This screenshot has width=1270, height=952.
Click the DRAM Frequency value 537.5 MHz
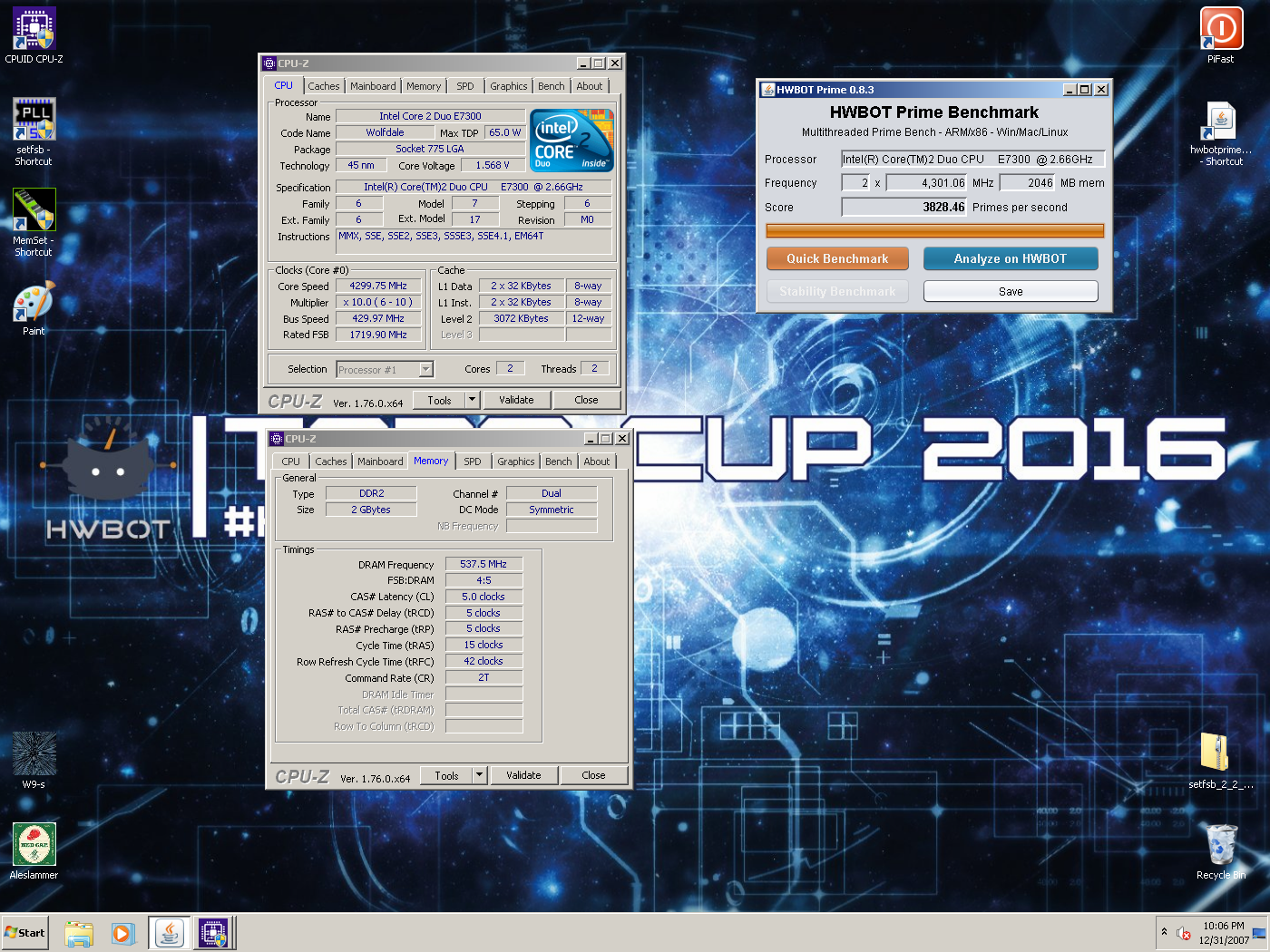[x=484, y=564]
